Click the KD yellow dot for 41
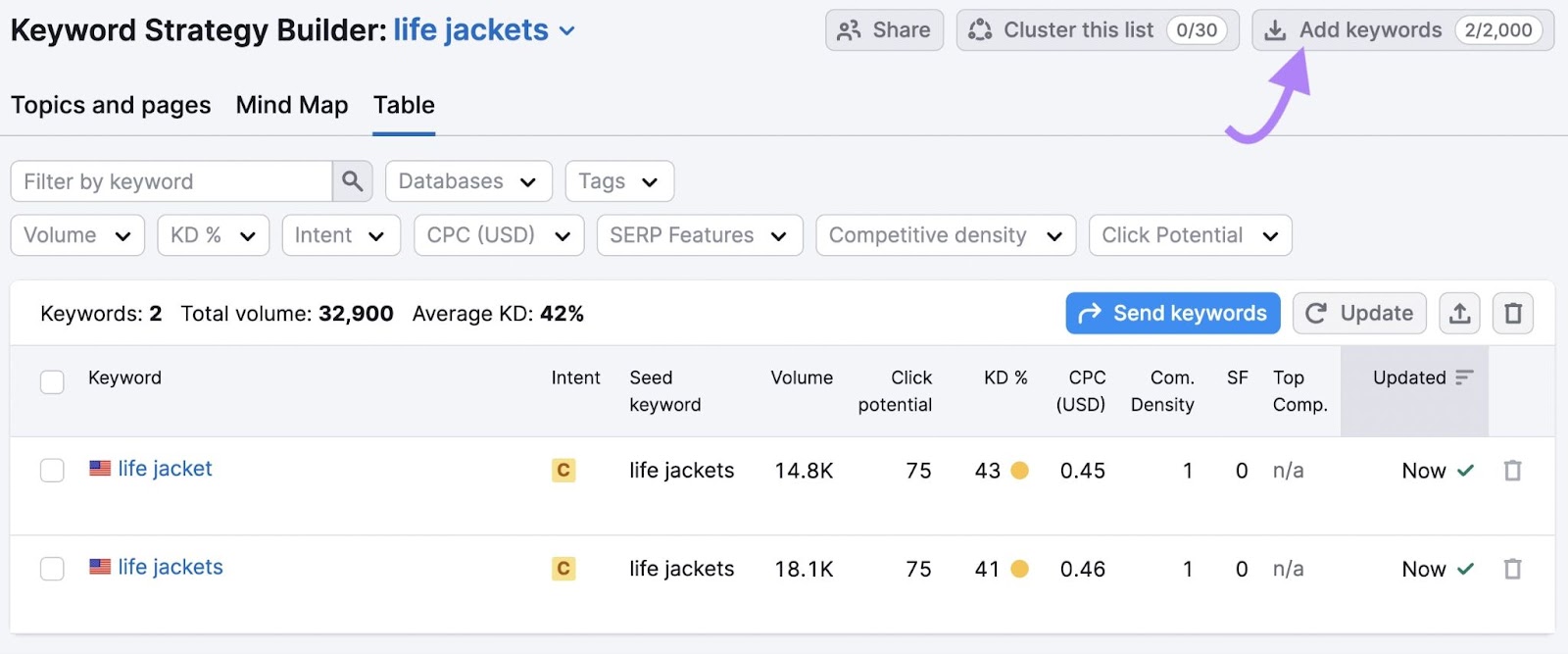Viewport: 1568px width, 654px height. [1019, 569]
